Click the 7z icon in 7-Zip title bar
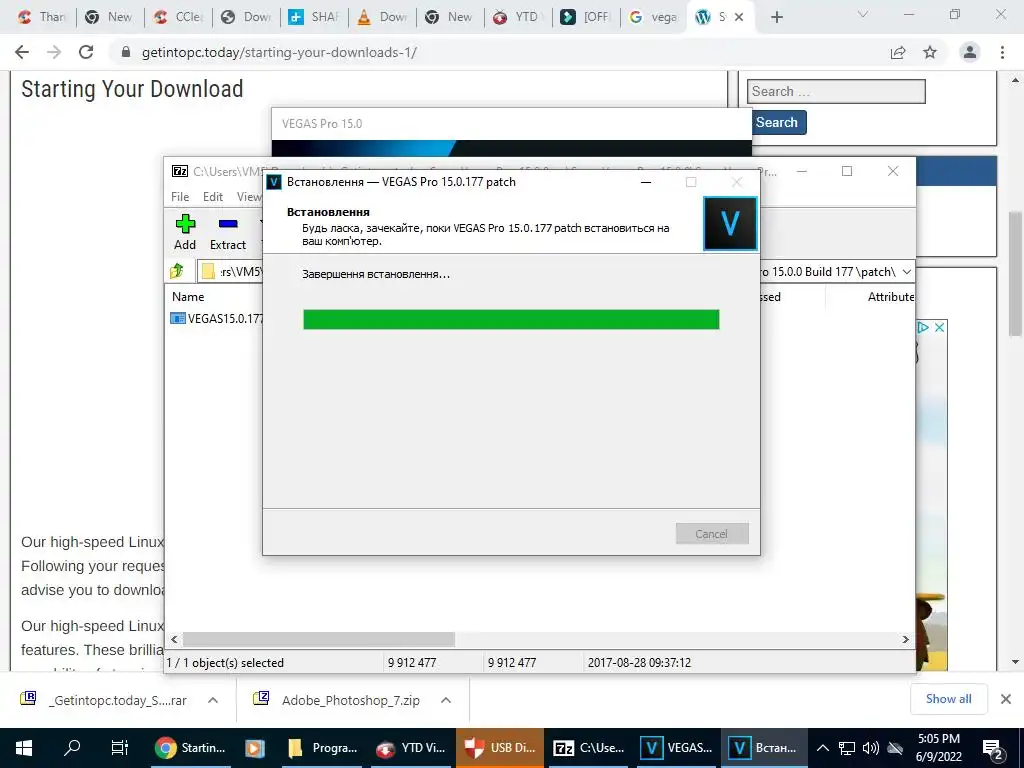The width and height of the screenshot is (1024, 768). point(180,171)
